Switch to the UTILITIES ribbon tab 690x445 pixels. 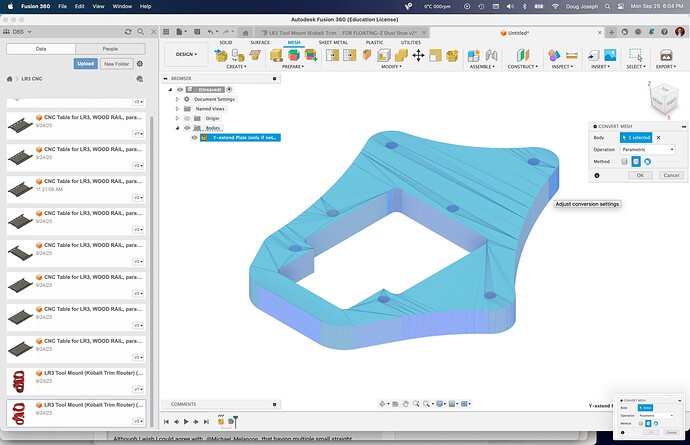coord(411,42)
